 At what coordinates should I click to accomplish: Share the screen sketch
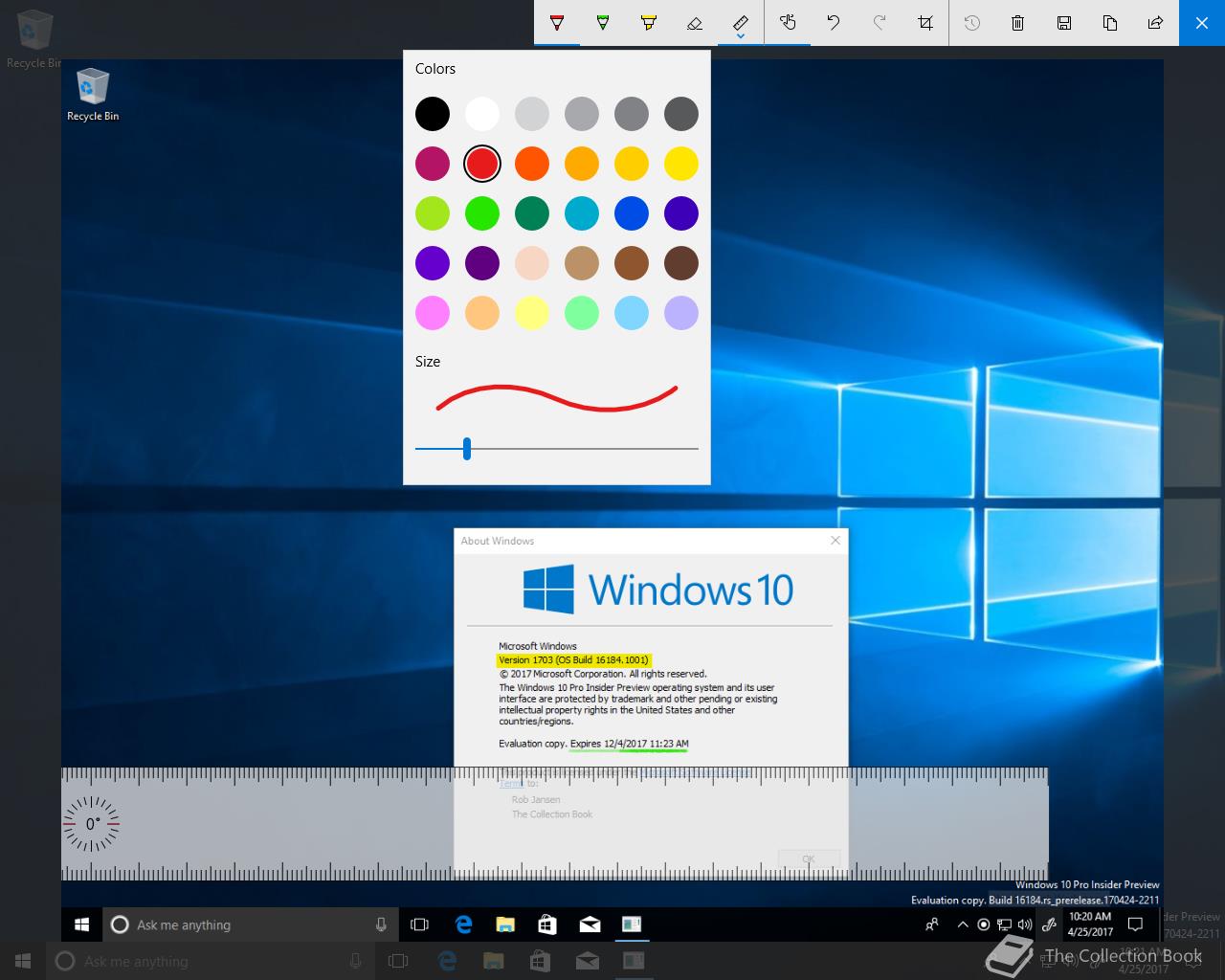pos(1156,22)
